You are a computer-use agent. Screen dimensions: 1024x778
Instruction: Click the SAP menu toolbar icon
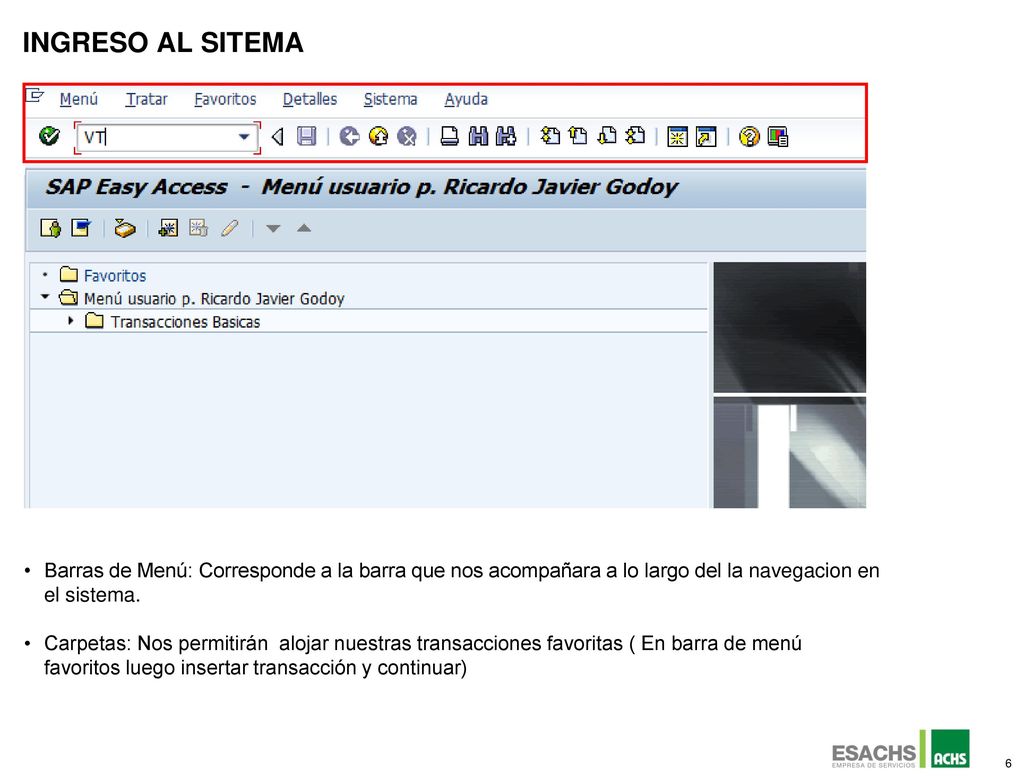(81, 229)
